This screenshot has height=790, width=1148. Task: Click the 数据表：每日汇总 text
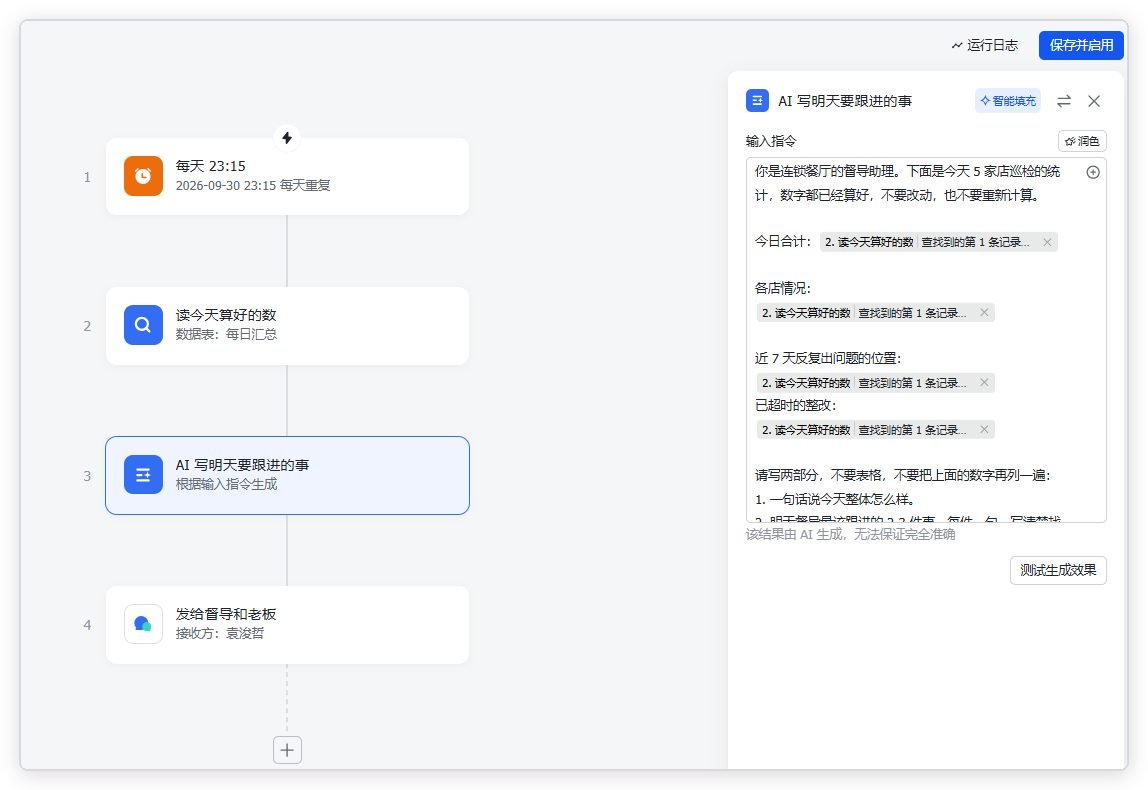click(226, 334)
